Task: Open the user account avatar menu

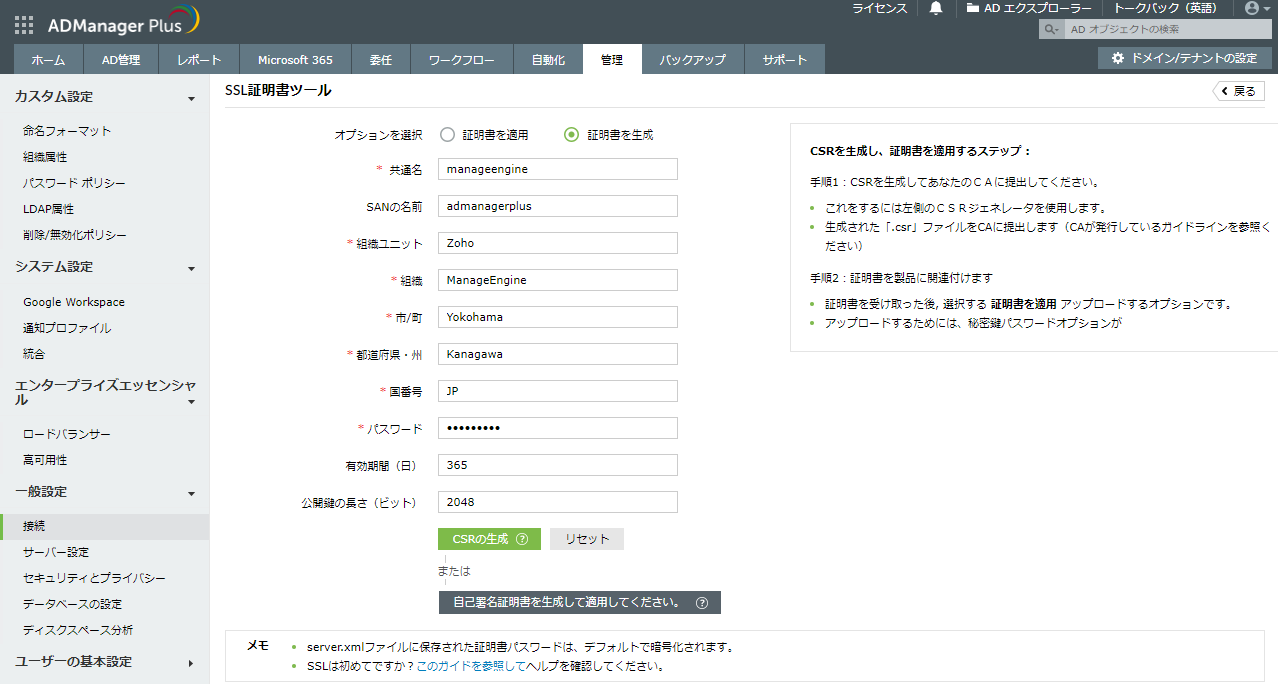Action: coord(1251,8)
